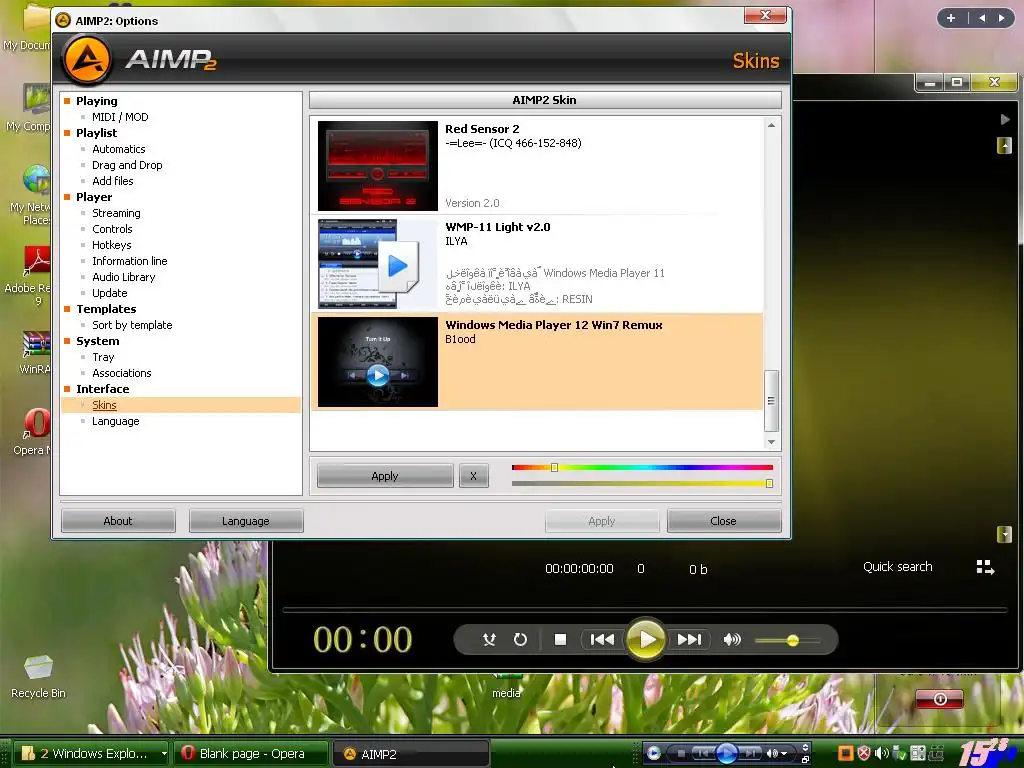The image size is (1024, 768).
Task: Select Windows Media Player 12 Win7 Remux thumbnail
Action: click(x=377, y=362)
